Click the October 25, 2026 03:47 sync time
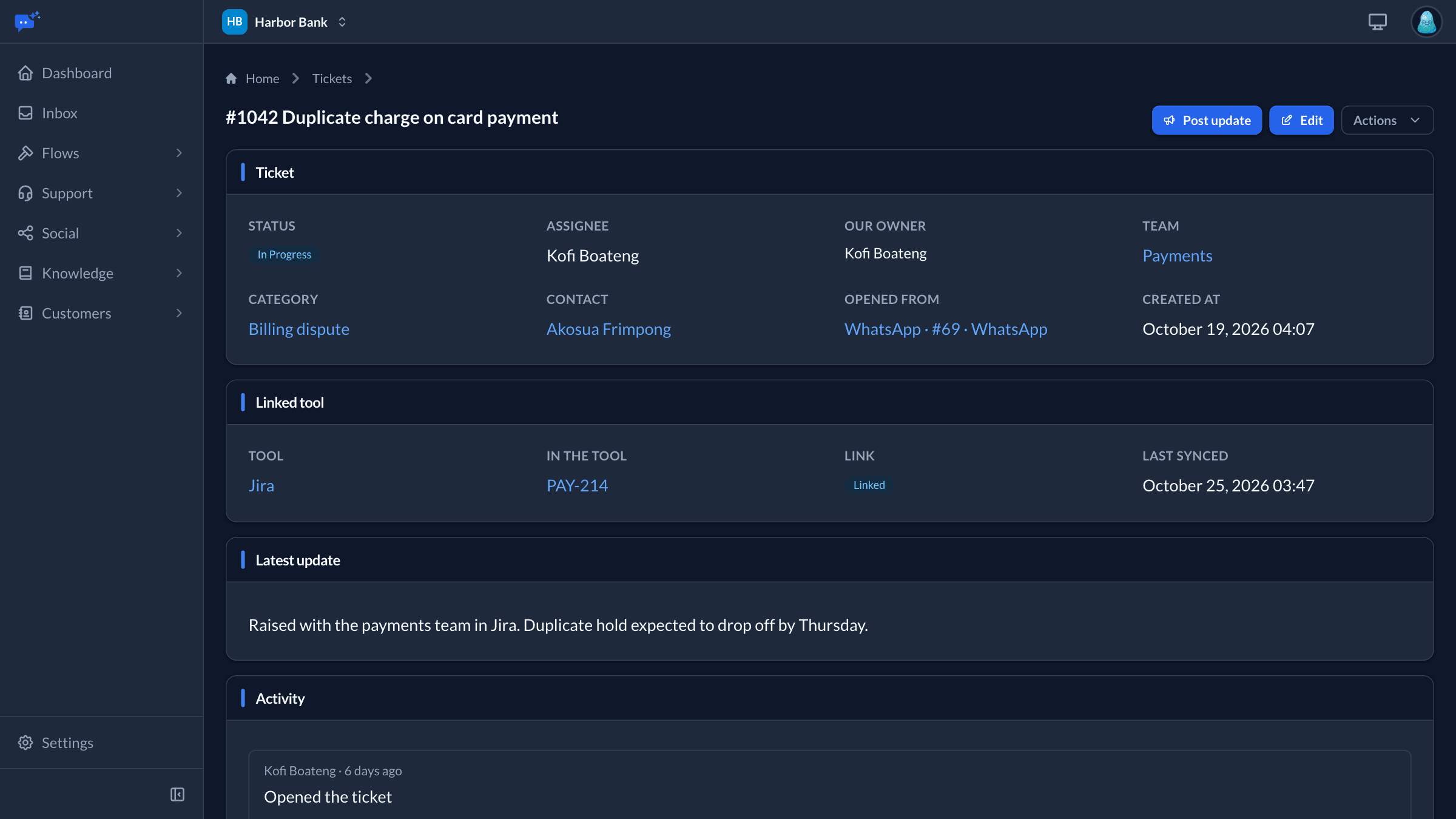Image resolution: width=1456 pixels, height=819 pixels. pos(1228,485)
